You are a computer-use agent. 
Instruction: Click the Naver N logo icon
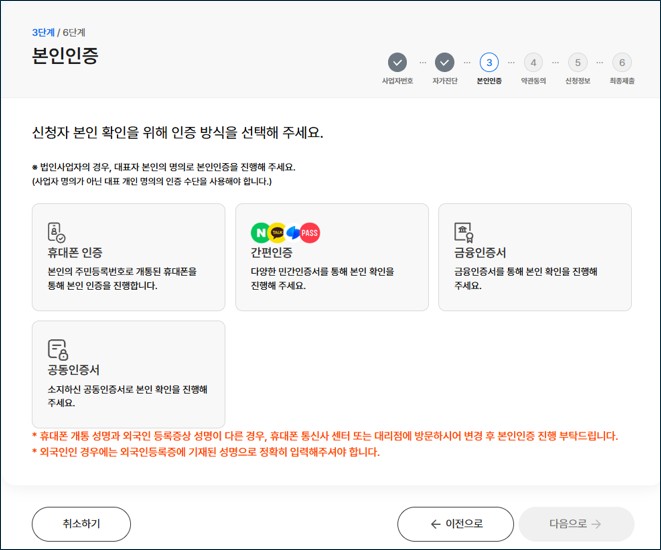[261, 233]
